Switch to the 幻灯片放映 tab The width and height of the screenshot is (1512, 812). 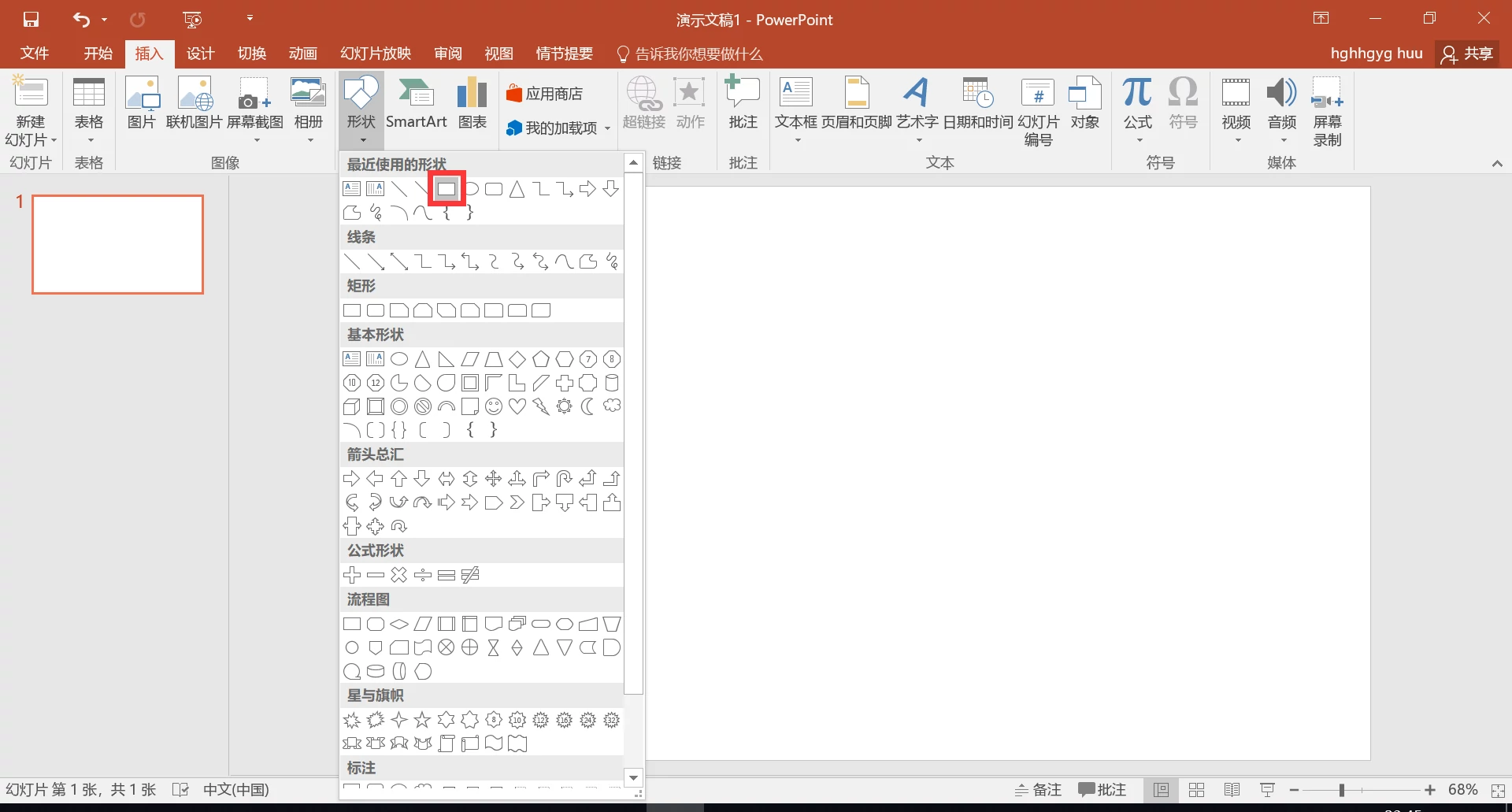[376, 53]
